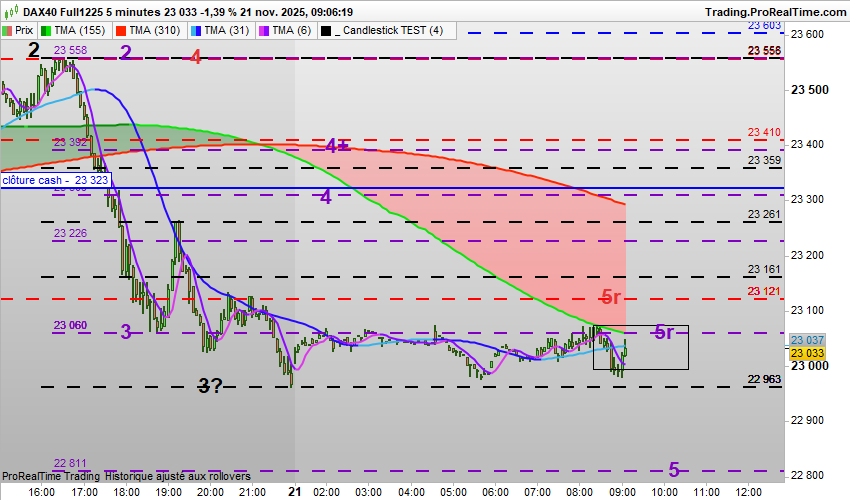The image size is (850, 500).
Task: Select the TMA (310) legend label
Action: [154, 31]
